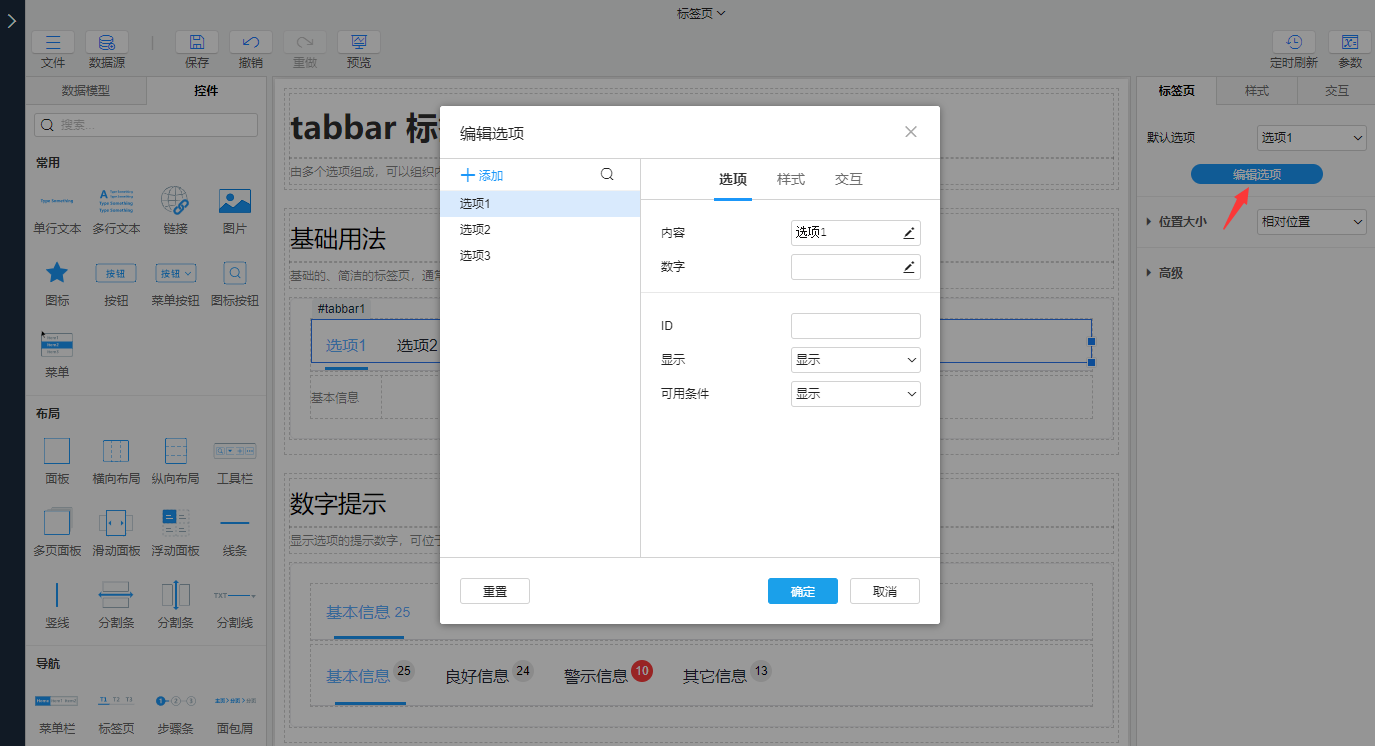
Task: Switch to the 交互 tab in dialog
Action: click(x=848, y=180)
